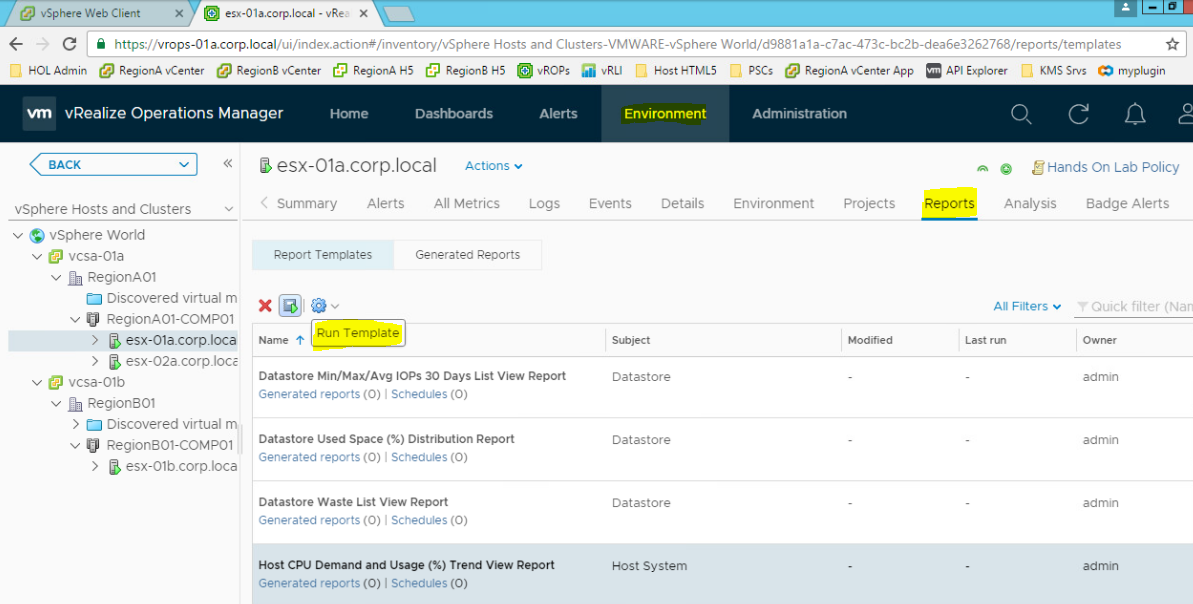The height and width of the screenshot is (604, 1193).
Task: Open Alerts in the top navigation bar
Action: tap(558, 113)
